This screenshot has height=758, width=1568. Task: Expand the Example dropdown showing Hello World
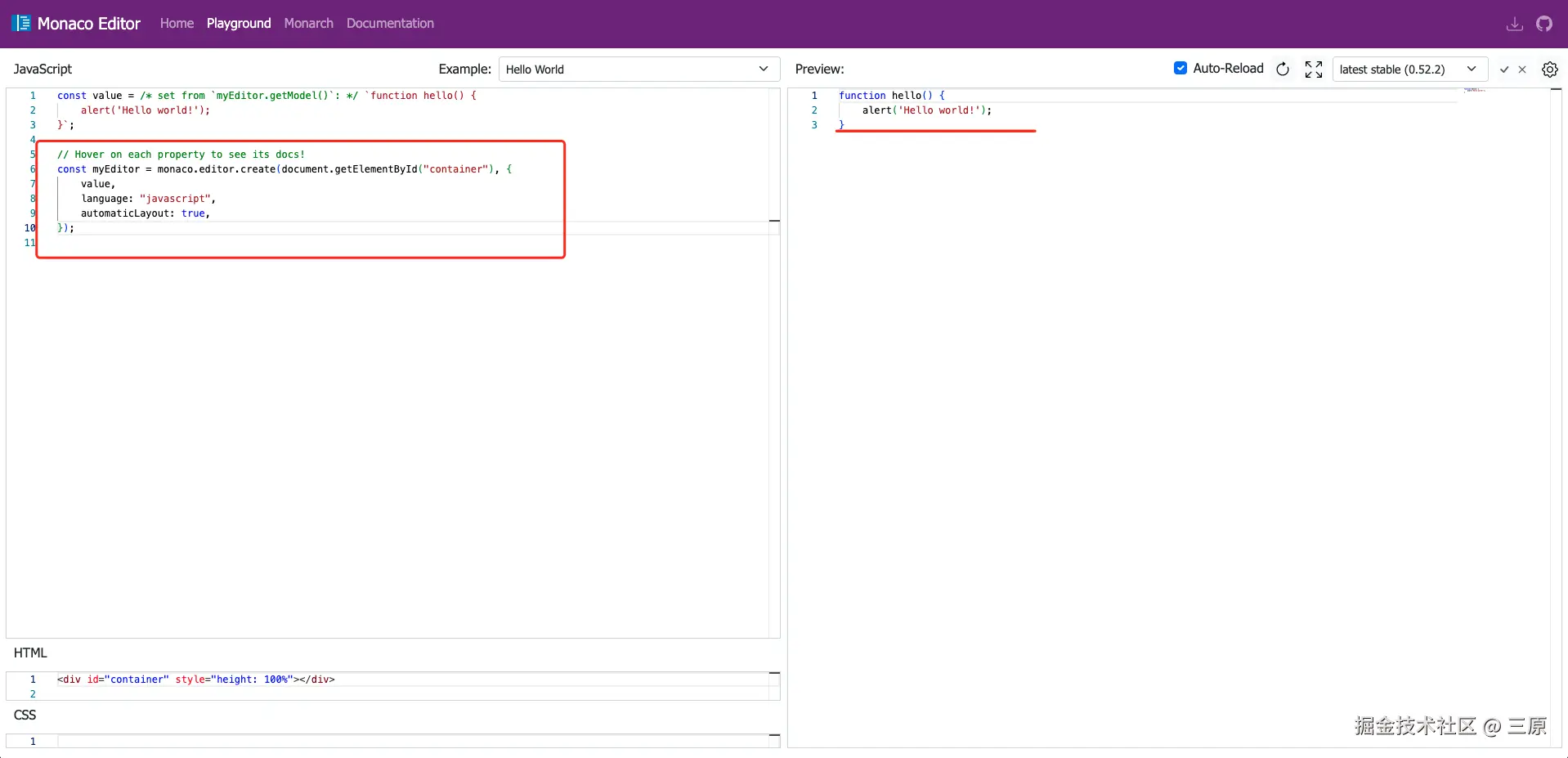(x=638, y=70)
